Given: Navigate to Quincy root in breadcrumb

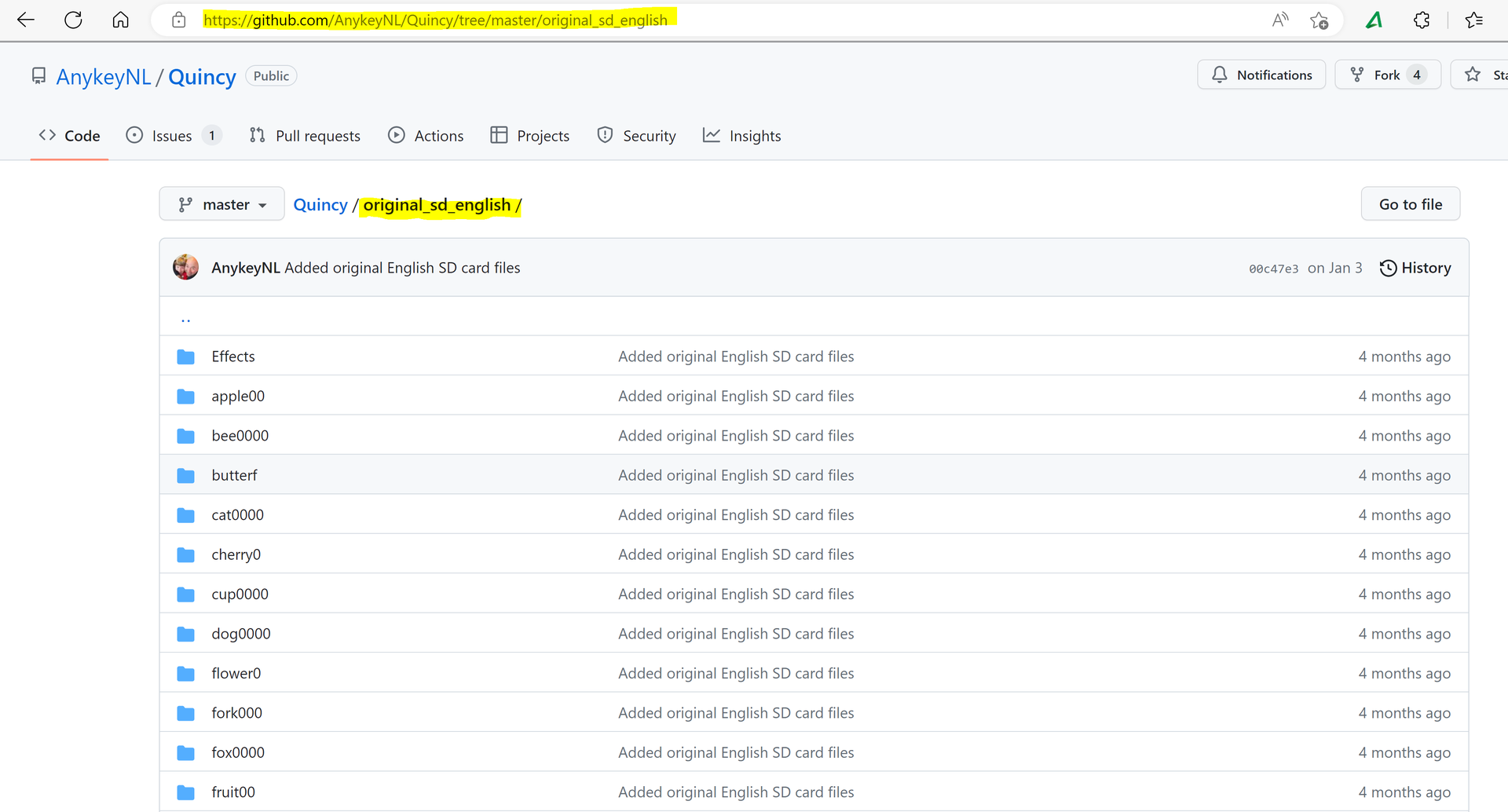Looking at the screenshot, I should pyautogui.click(x=320, y=205).
